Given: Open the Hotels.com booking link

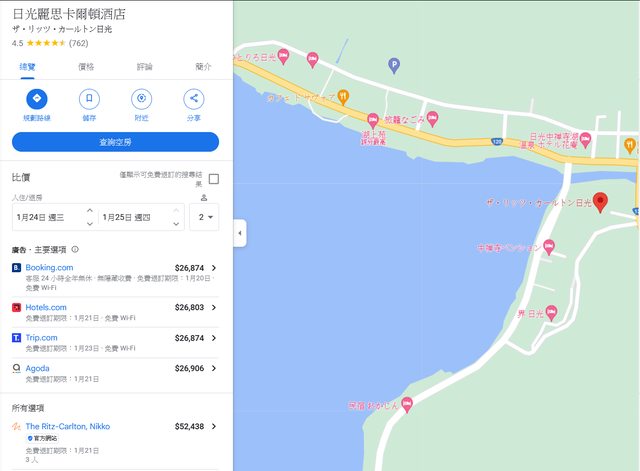Looking at the screenshot, I should (46, 307).
